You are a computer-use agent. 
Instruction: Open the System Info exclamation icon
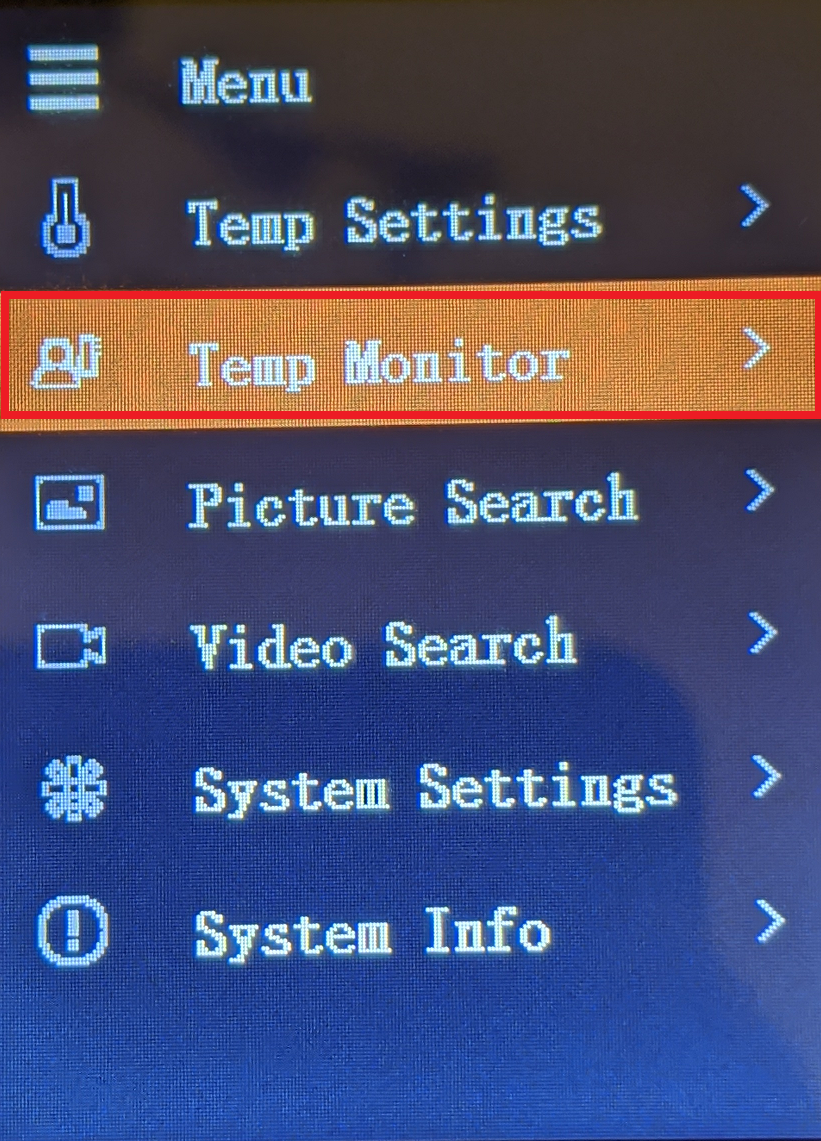73,931
